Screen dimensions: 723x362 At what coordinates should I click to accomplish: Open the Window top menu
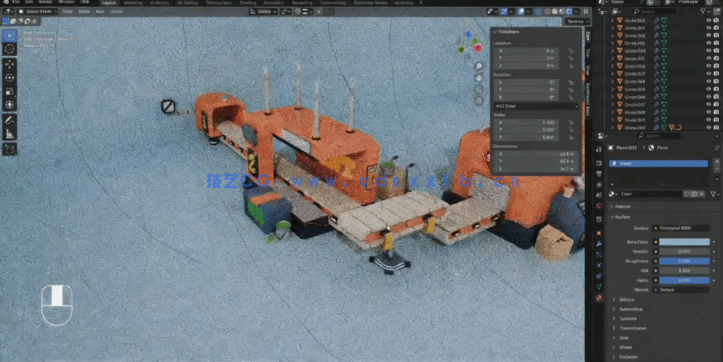[66, 2]
